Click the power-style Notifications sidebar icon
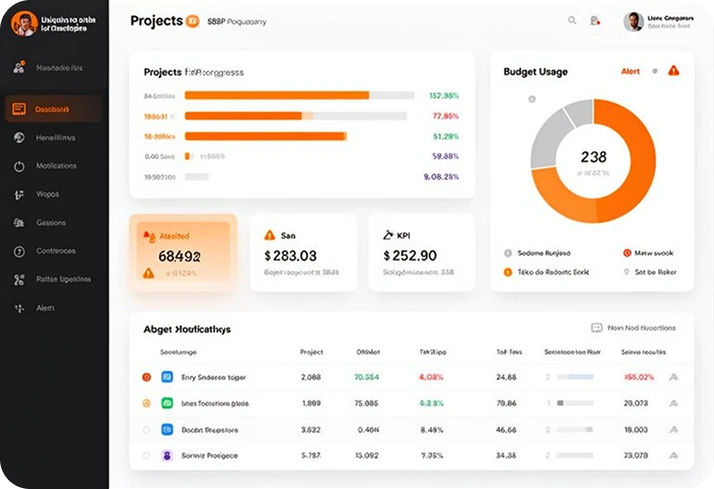Screen dimensions: 714x489 coord(19,166)
